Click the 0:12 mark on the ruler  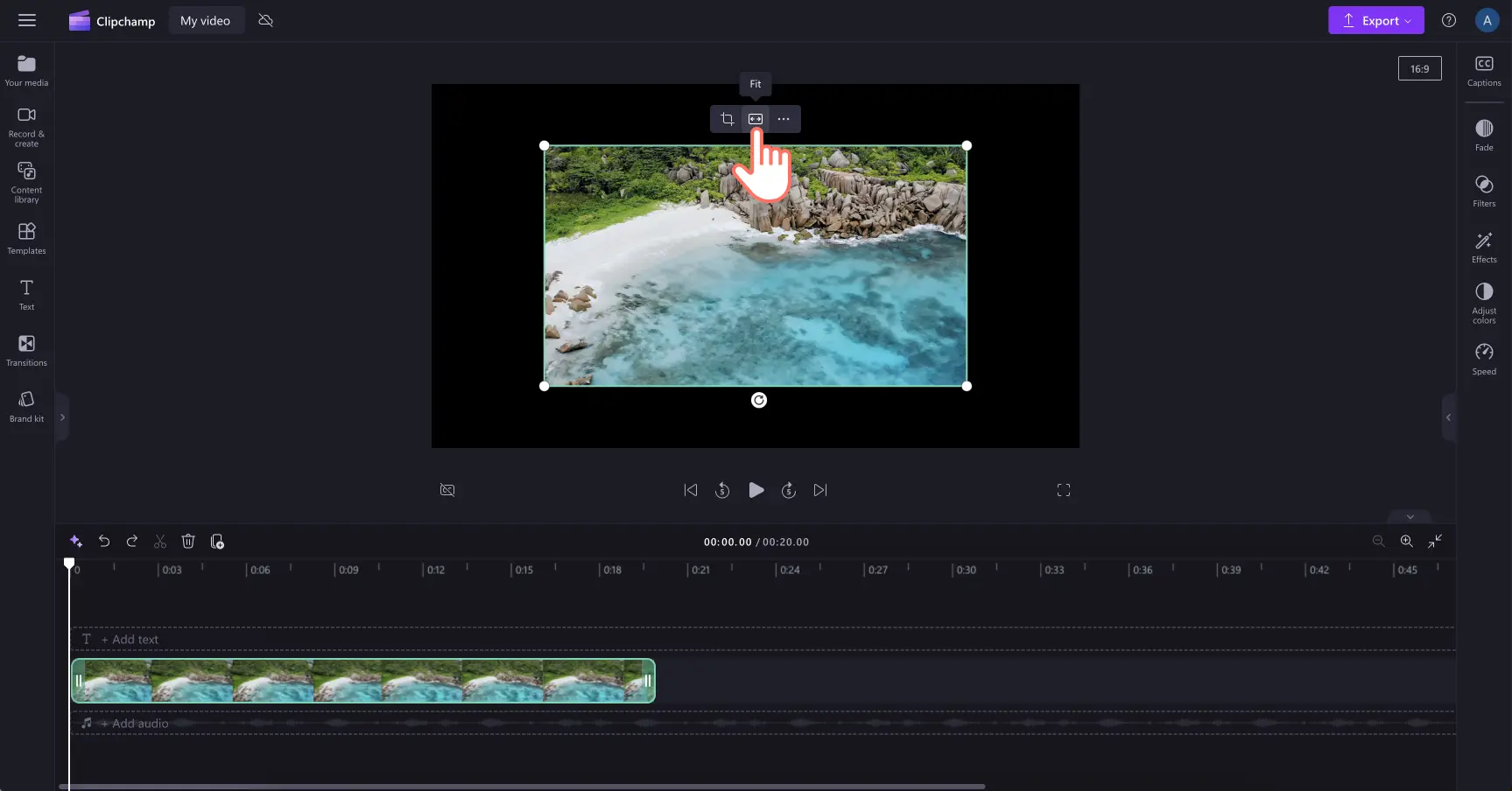click(x=435, y=570)
